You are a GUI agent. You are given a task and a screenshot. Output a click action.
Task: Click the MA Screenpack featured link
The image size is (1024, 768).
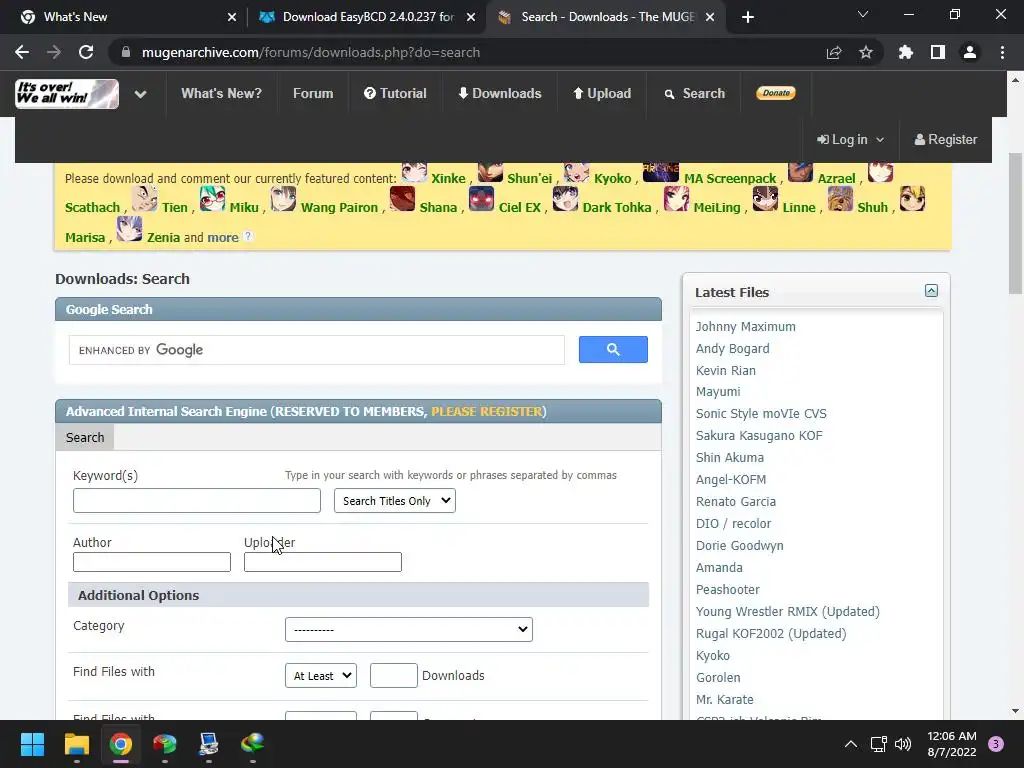tap(729, 178)
